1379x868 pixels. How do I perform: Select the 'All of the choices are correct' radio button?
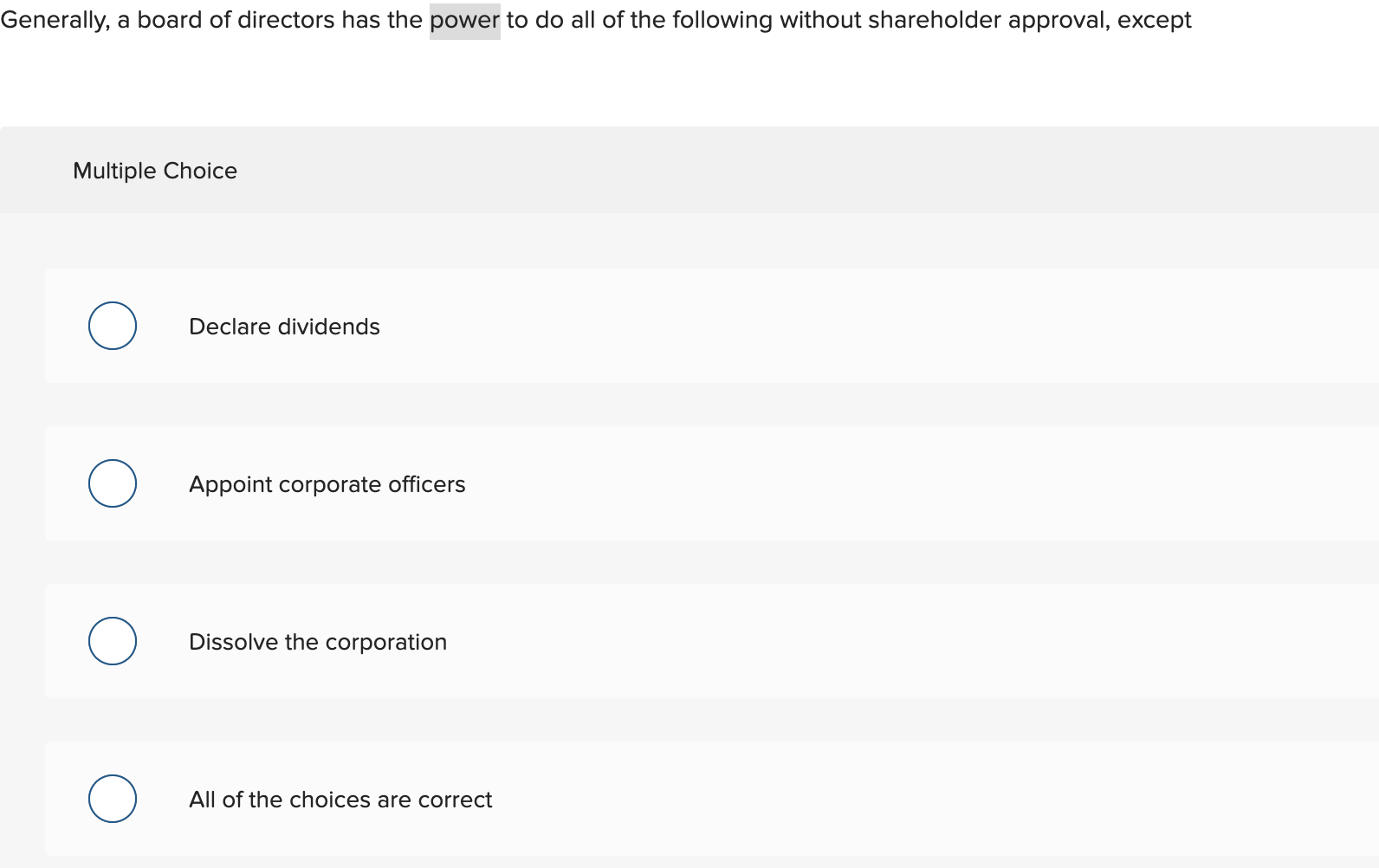[x=112, y=799]
